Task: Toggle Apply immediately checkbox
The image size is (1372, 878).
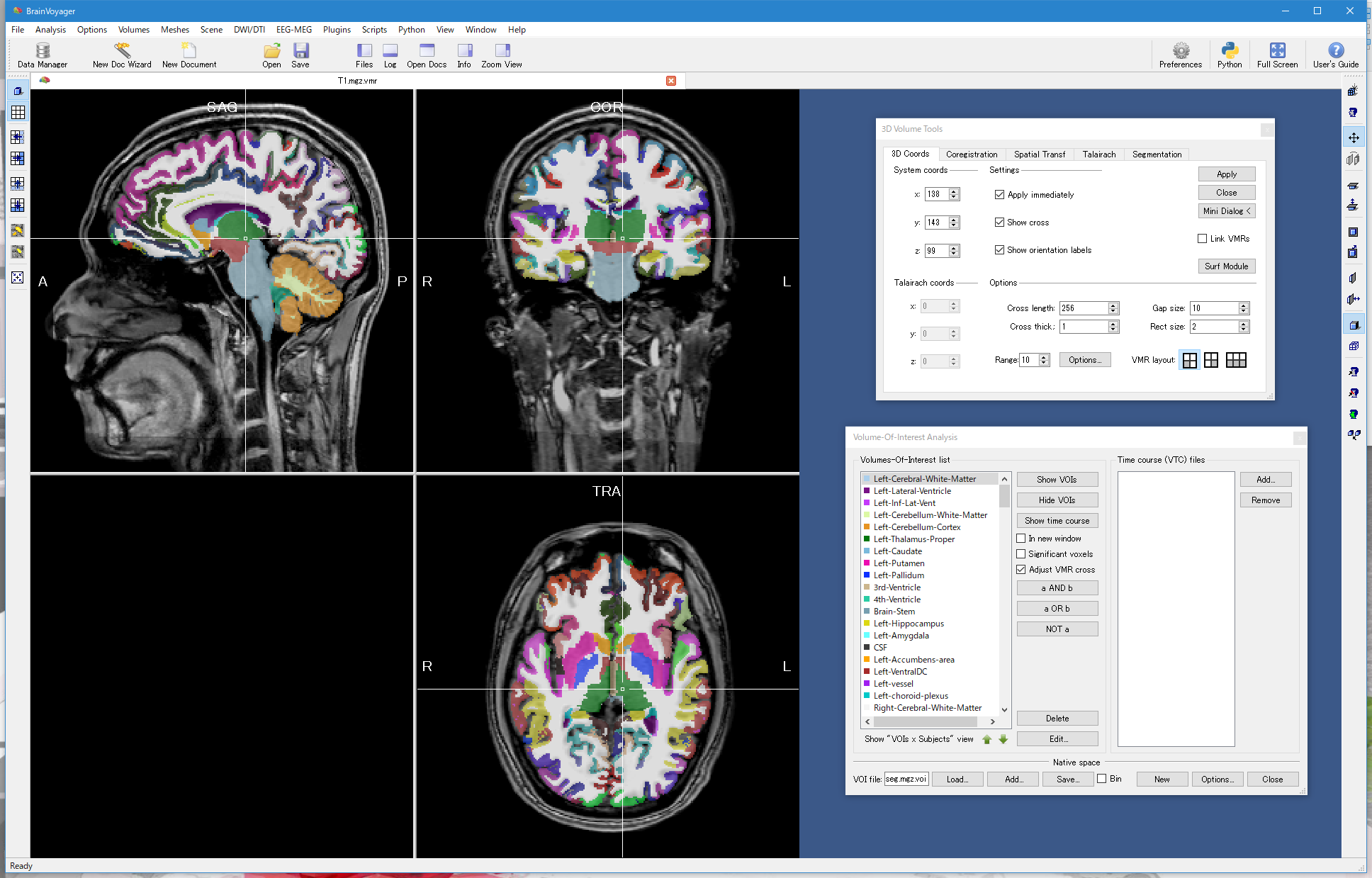Action: point(999,194)
